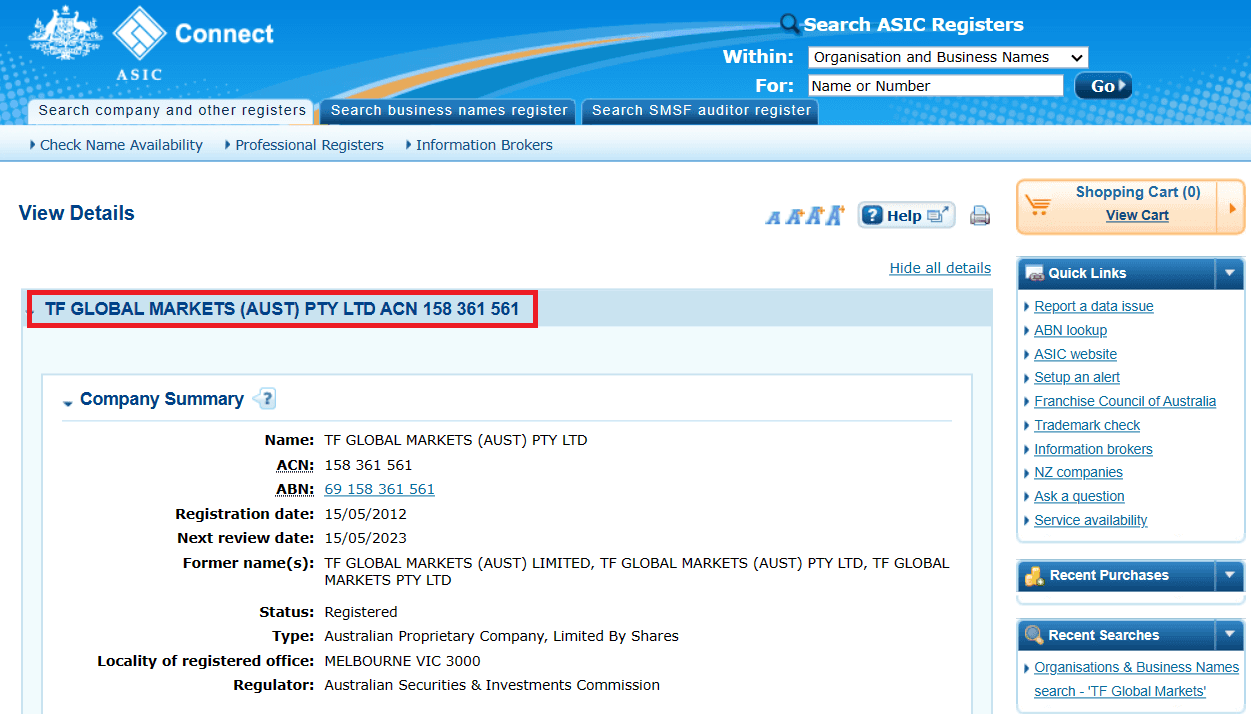The height and width of the screenshot is (718, 1251).
Task: Open Setup an alert quick link
Action: [1077, 377]
